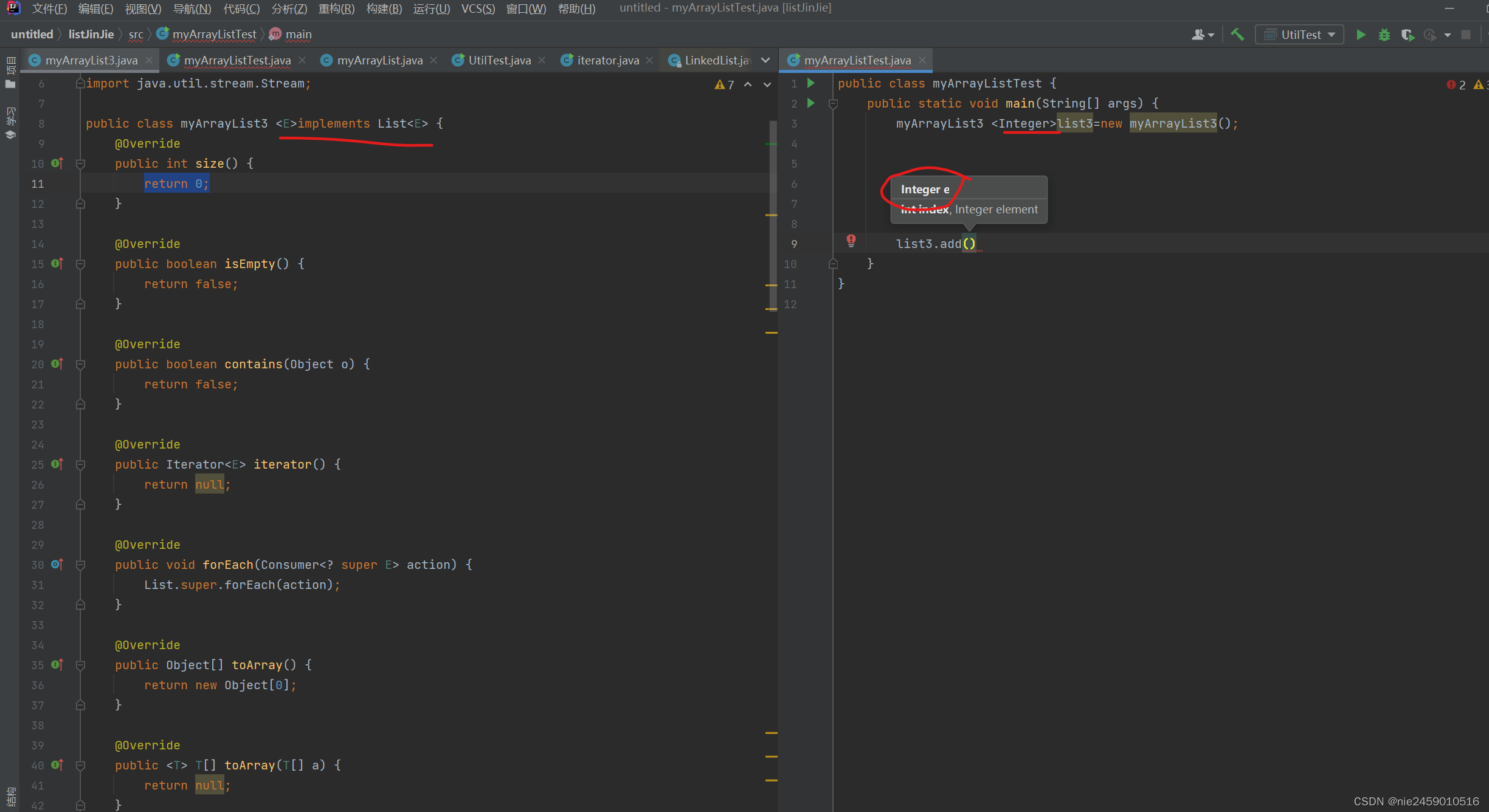Collapse the size() method fold marker
The height and width of the screenshot is (812, 1489).
80,163
